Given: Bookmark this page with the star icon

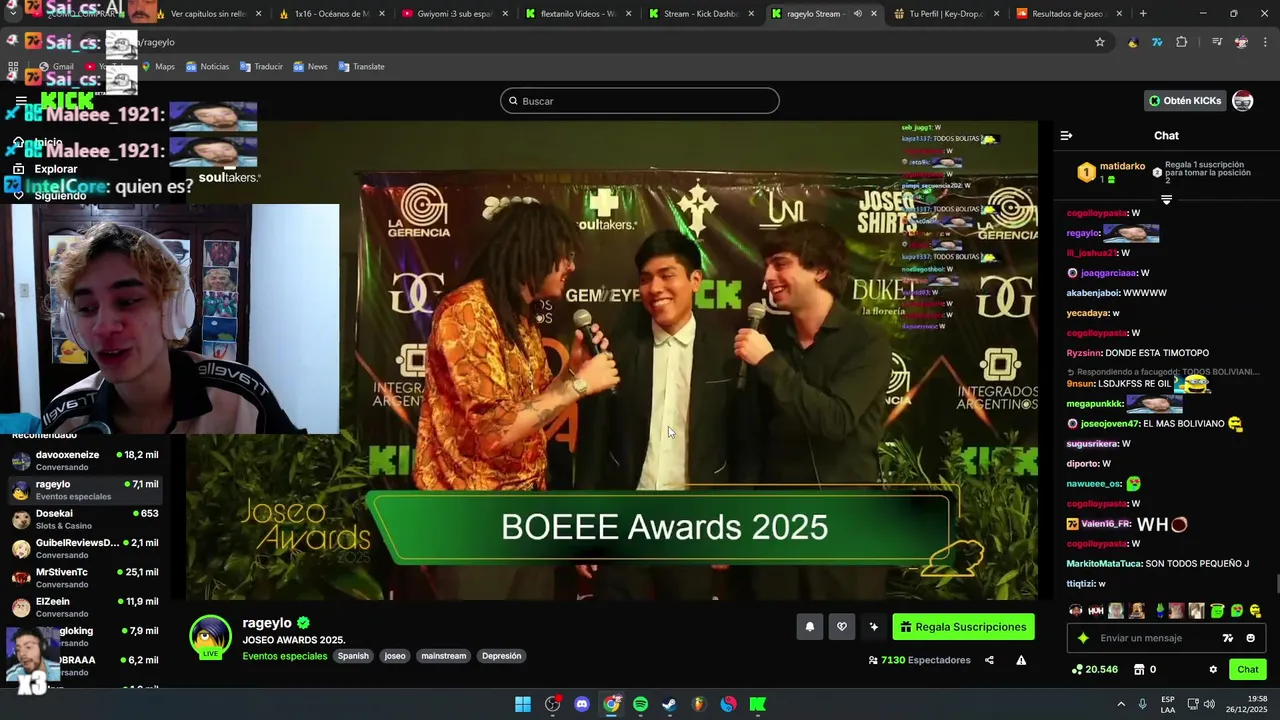Looking at the screenshot, I should click(1100, 42).
